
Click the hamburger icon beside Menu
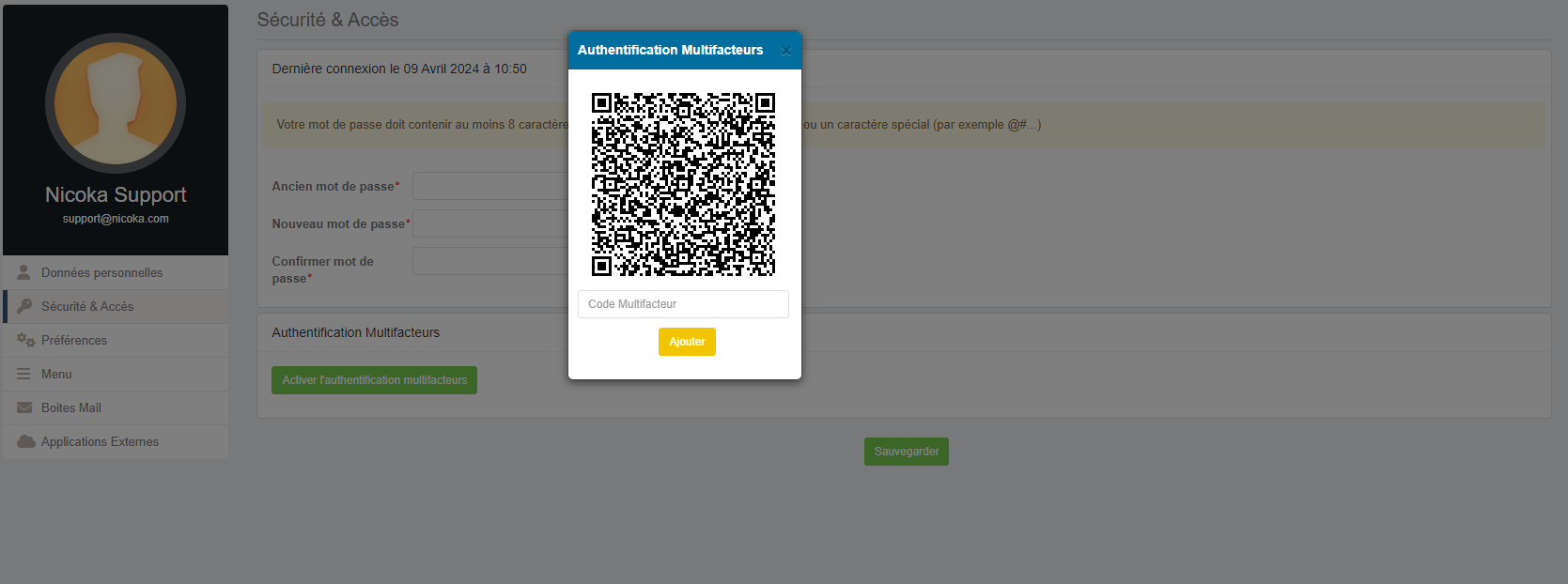tap(23, 374)
